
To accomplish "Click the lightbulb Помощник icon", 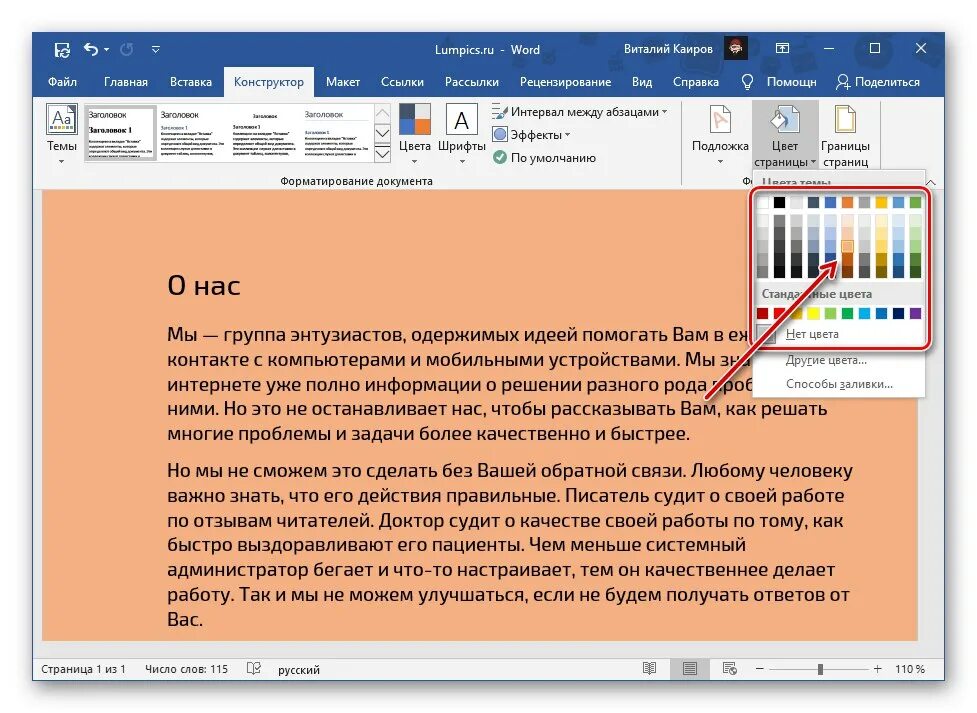I will coord(747,82).
